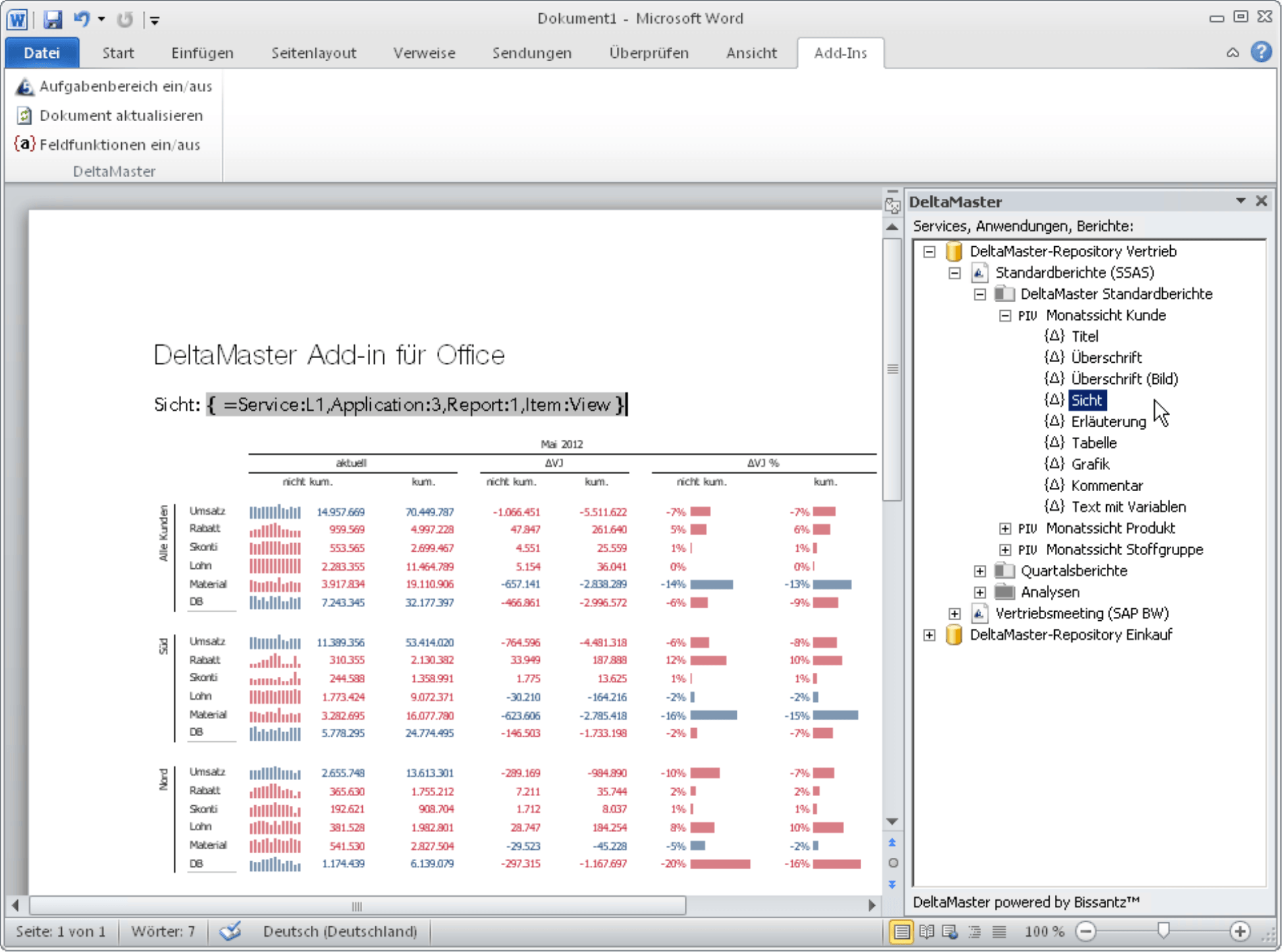The width and height of the screenshot is (1282, 952).
Task: Switch to the Seitenlayout ribbon tab
Action: (x=313, y=53)
